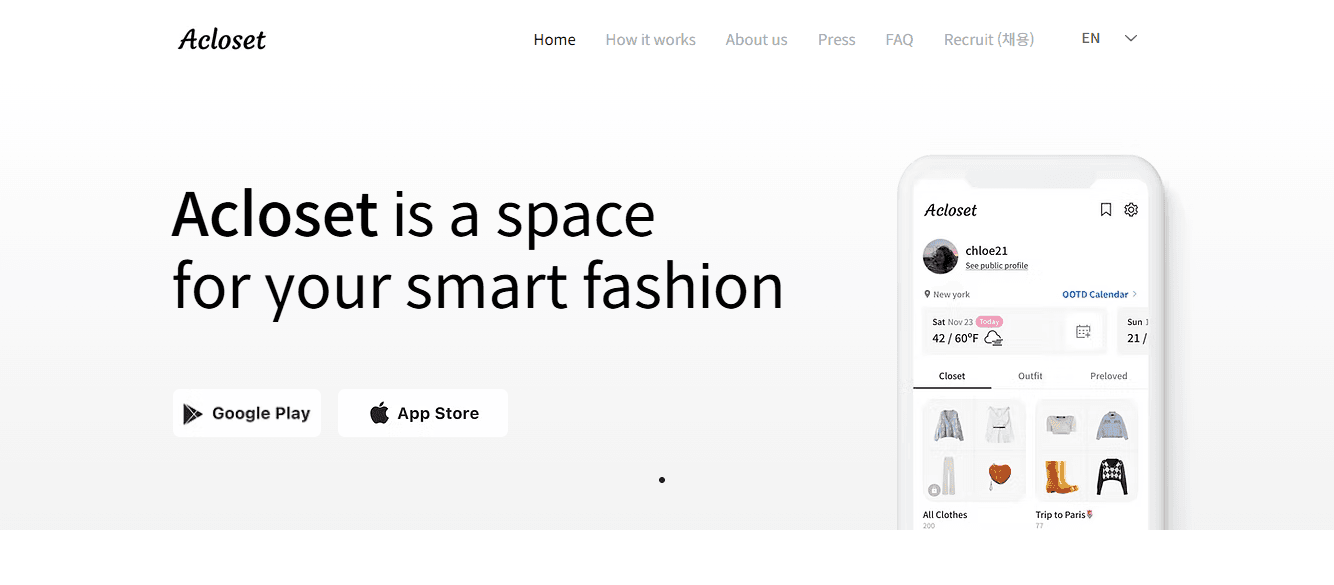Image resolution: width=1334 pixels, height=585 pixels.
Task: Expand the language dropdown chevron
Action: [x=1131, y=39]
